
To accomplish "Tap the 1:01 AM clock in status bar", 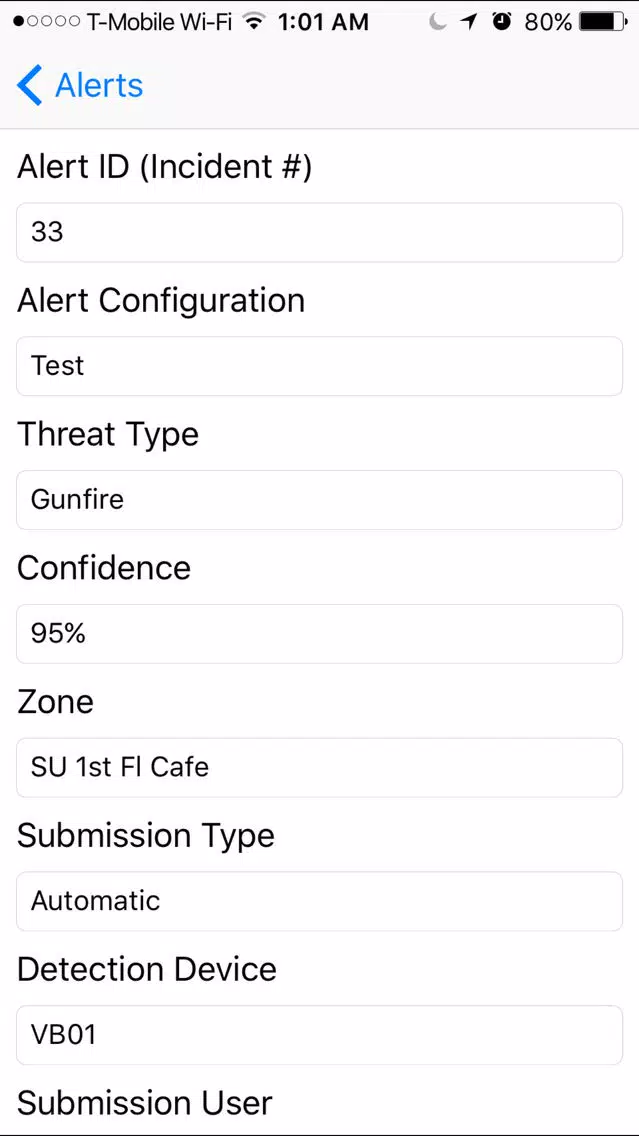I will (x=323, y=22).
